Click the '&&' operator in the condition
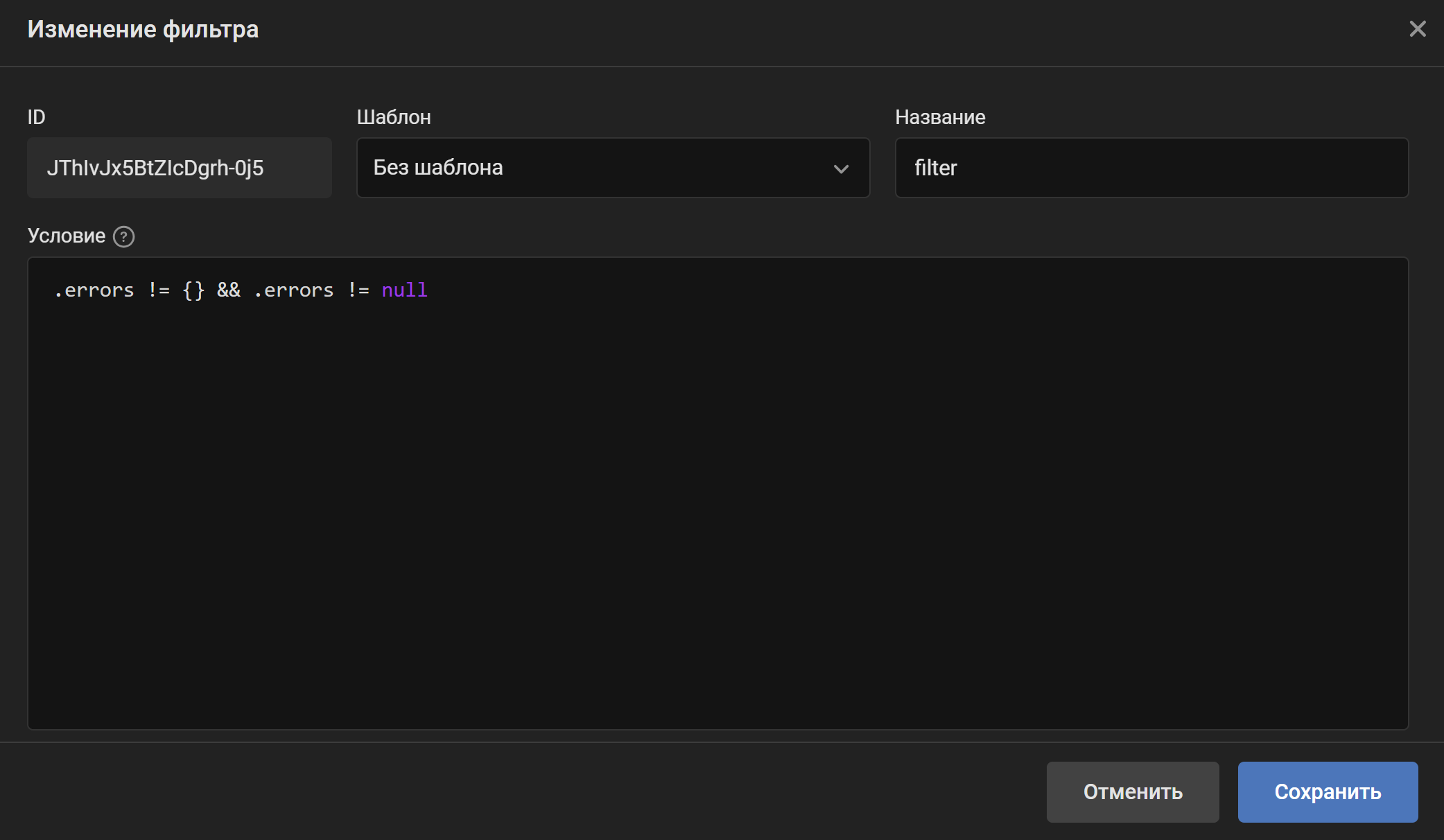This screenshot has height=840, width=1444. pos(229,290)
